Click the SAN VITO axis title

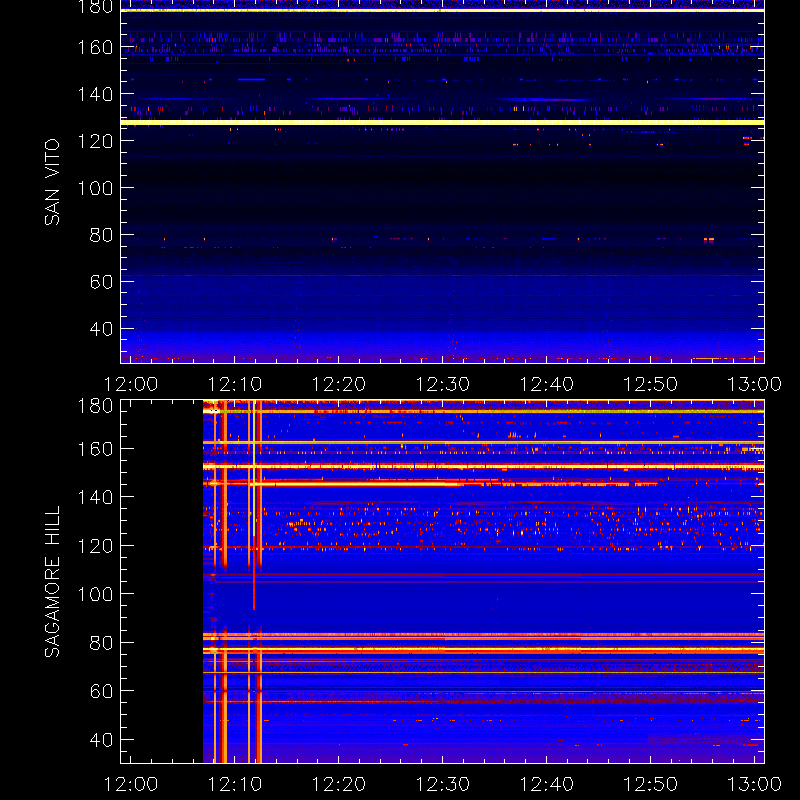pyautogui.click(x=52, y=182)
